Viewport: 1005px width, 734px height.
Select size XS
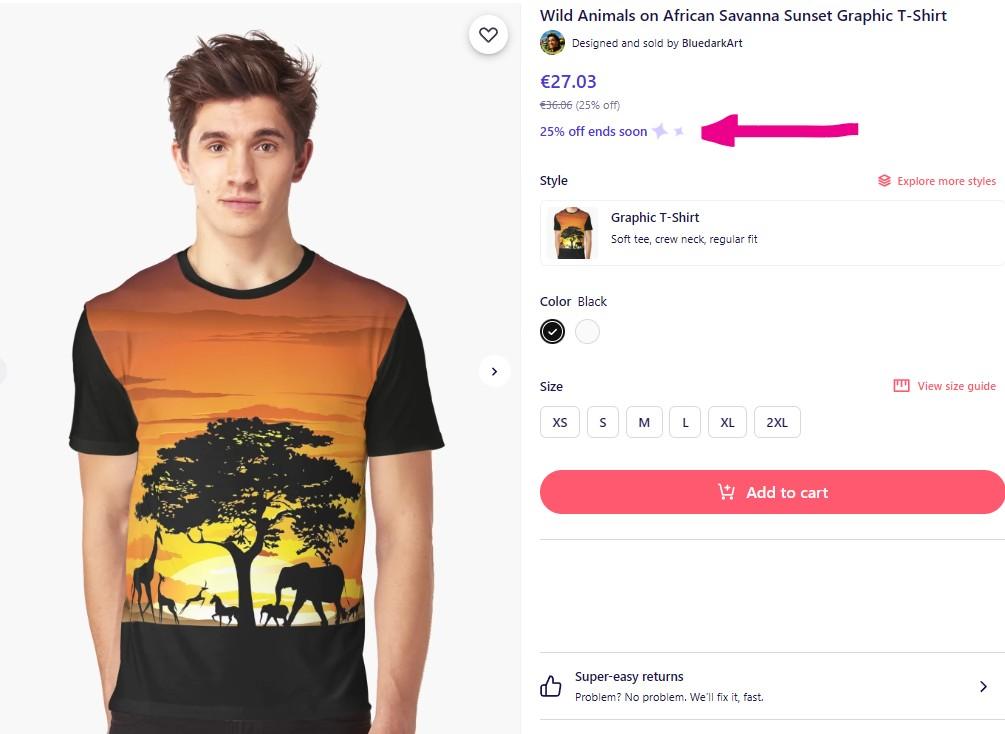click(x=560, y=422)
